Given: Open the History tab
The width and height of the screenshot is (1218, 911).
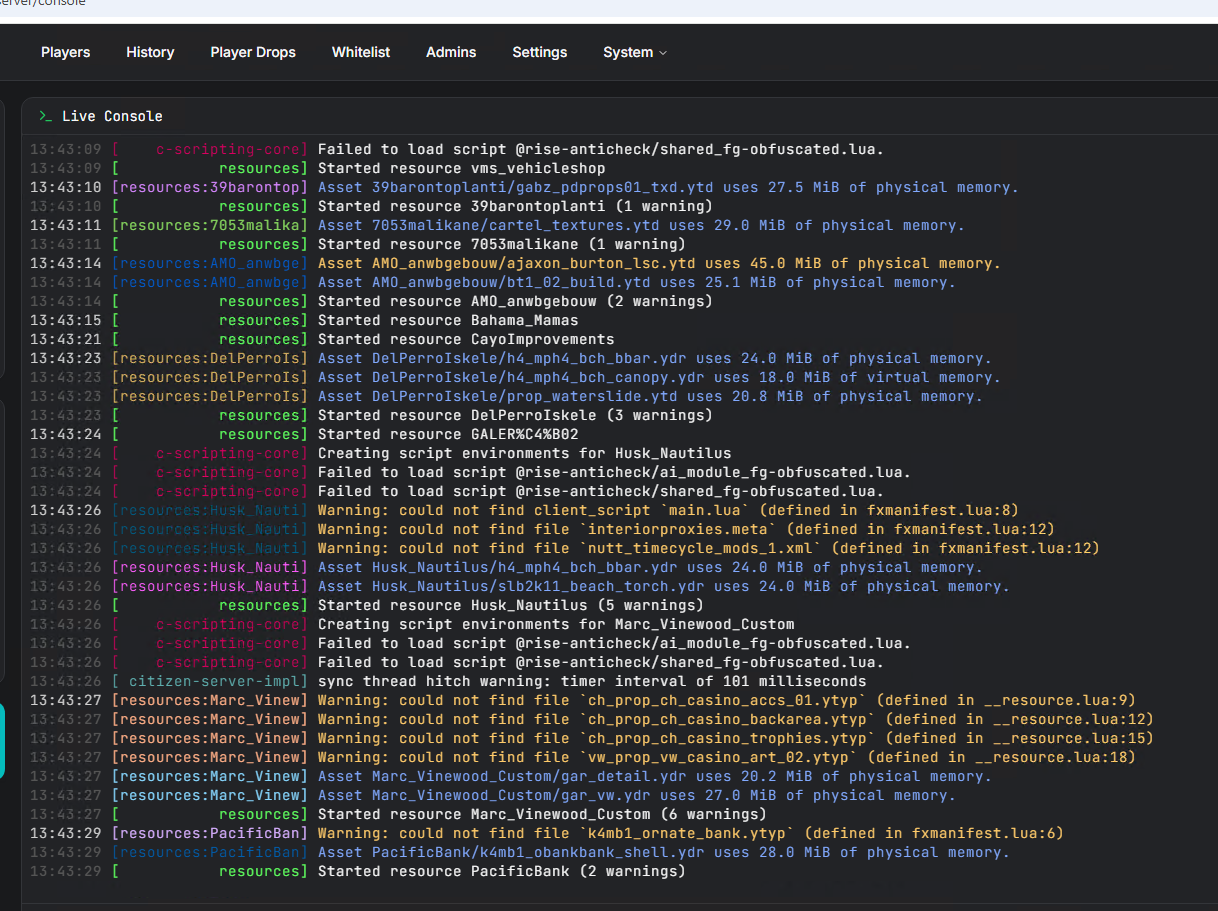Looking at the screenshot, I should [x=150, y=52].
